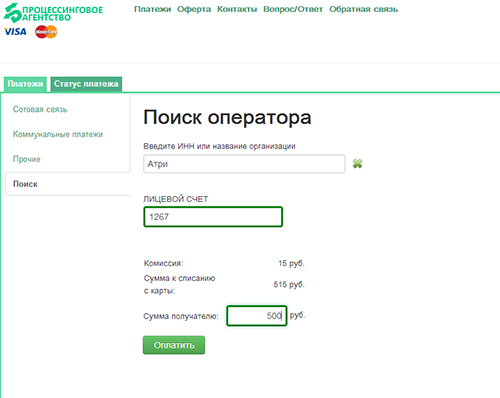Screen dimensions: 500x398
Task: Click the VISA card logo
Action: [15, 32]
